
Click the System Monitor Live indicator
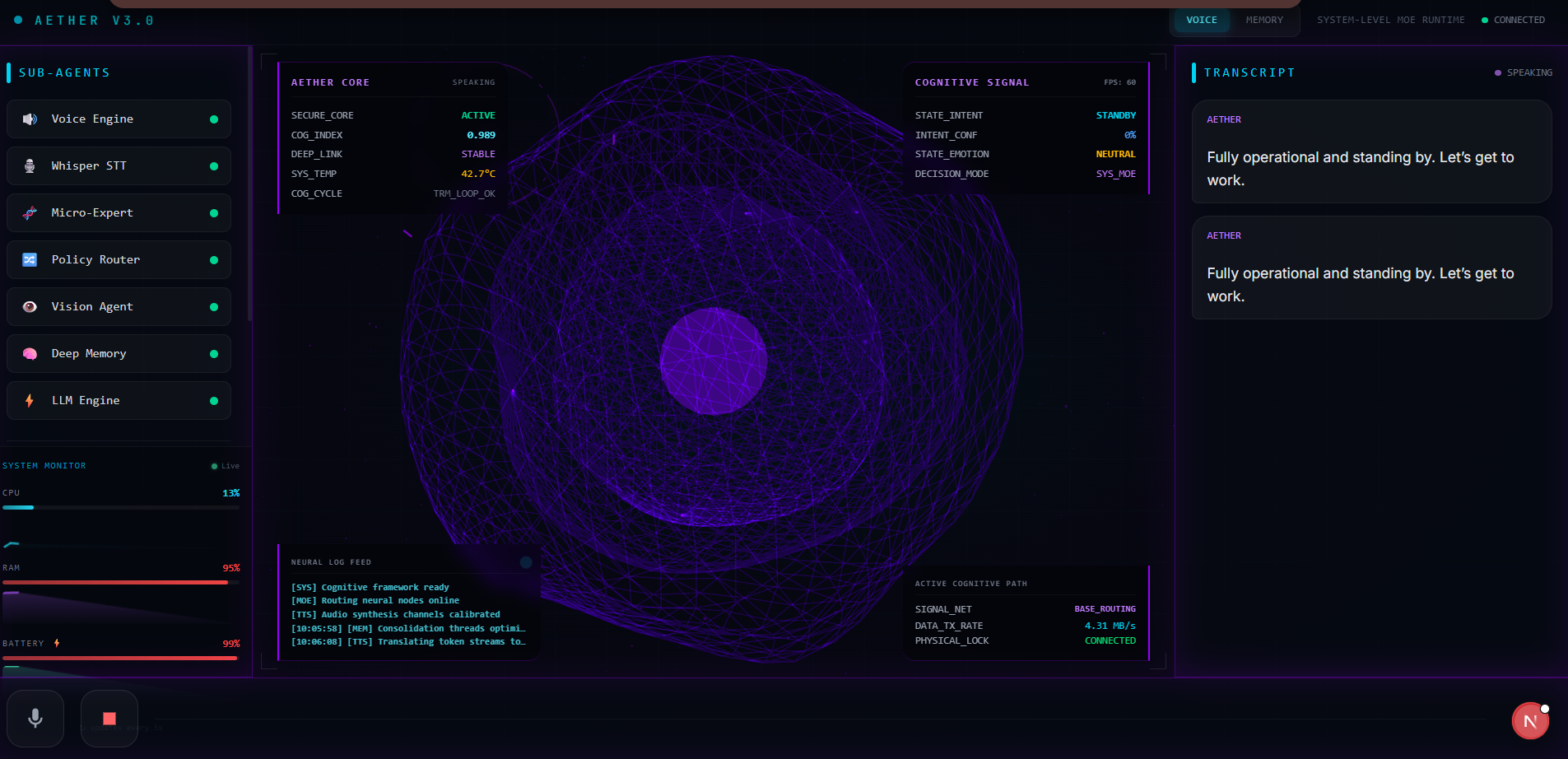pyautogui.click(x=226, y=466)
